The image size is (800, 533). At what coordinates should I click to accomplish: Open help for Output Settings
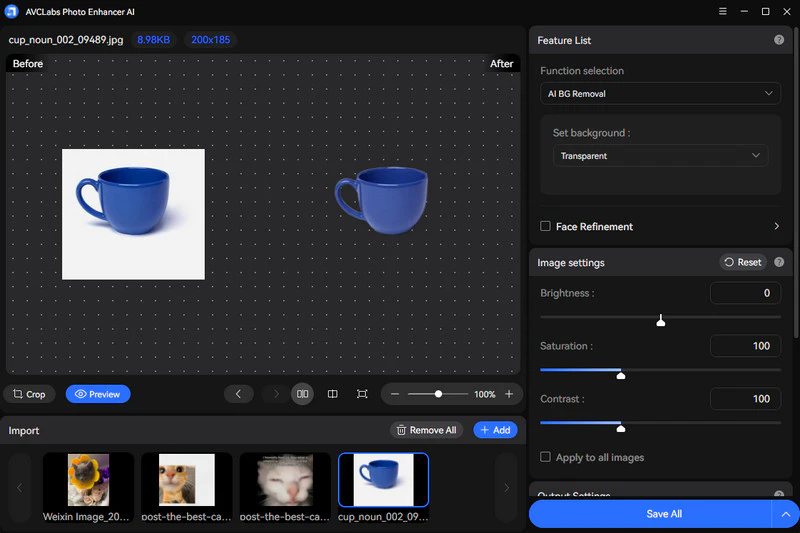point(779,494)
